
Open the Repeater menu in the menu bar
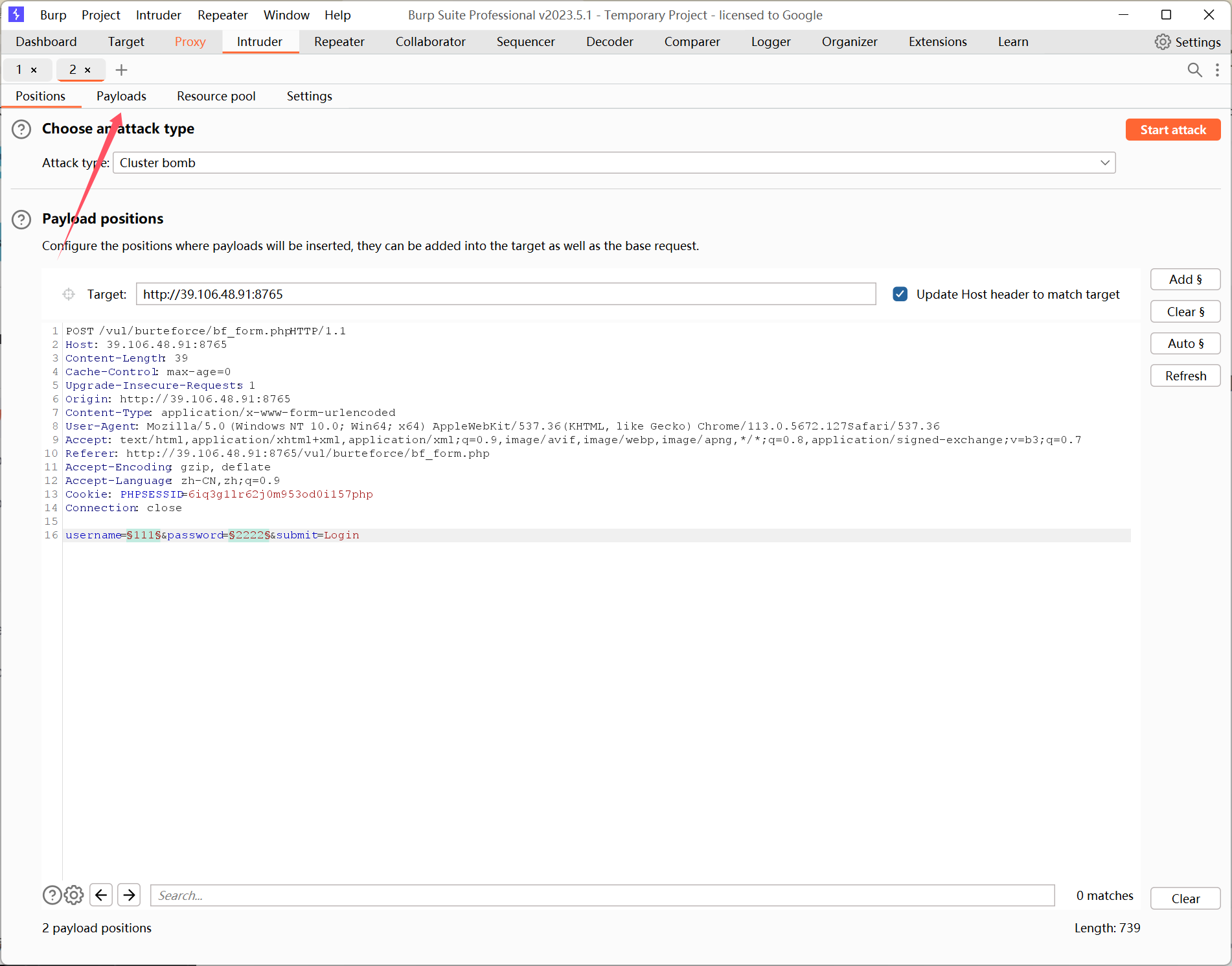point(223,15)
